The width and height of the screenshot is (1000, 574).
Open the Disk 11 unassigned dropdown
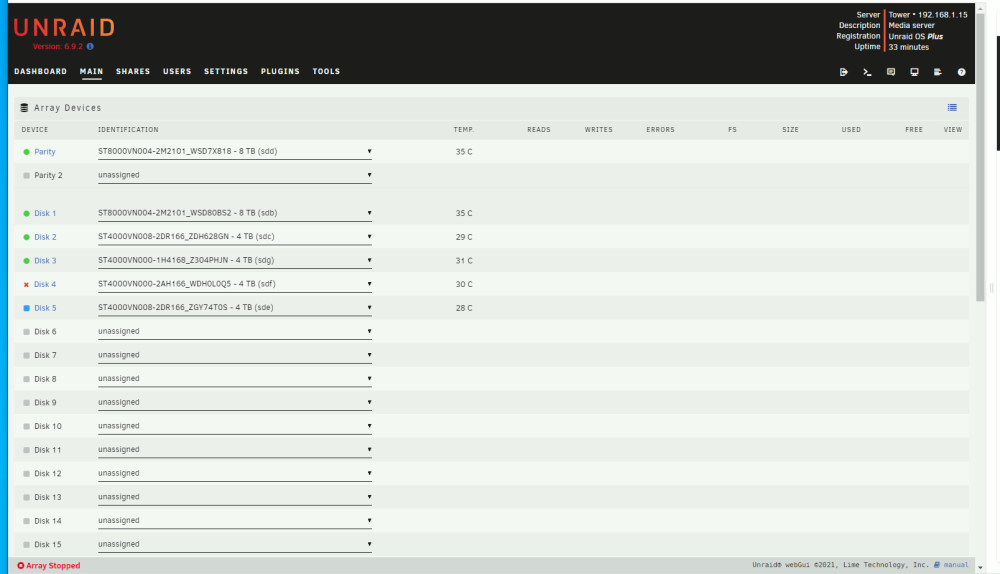tap(235, 450)
